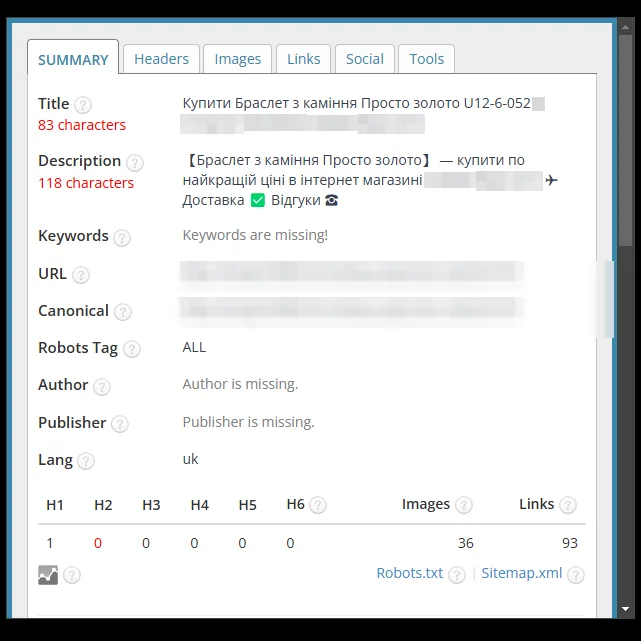Click the help icon next to Robots Tag
The height and width of the screenshot is (641, 641).
tap(132, 349)
